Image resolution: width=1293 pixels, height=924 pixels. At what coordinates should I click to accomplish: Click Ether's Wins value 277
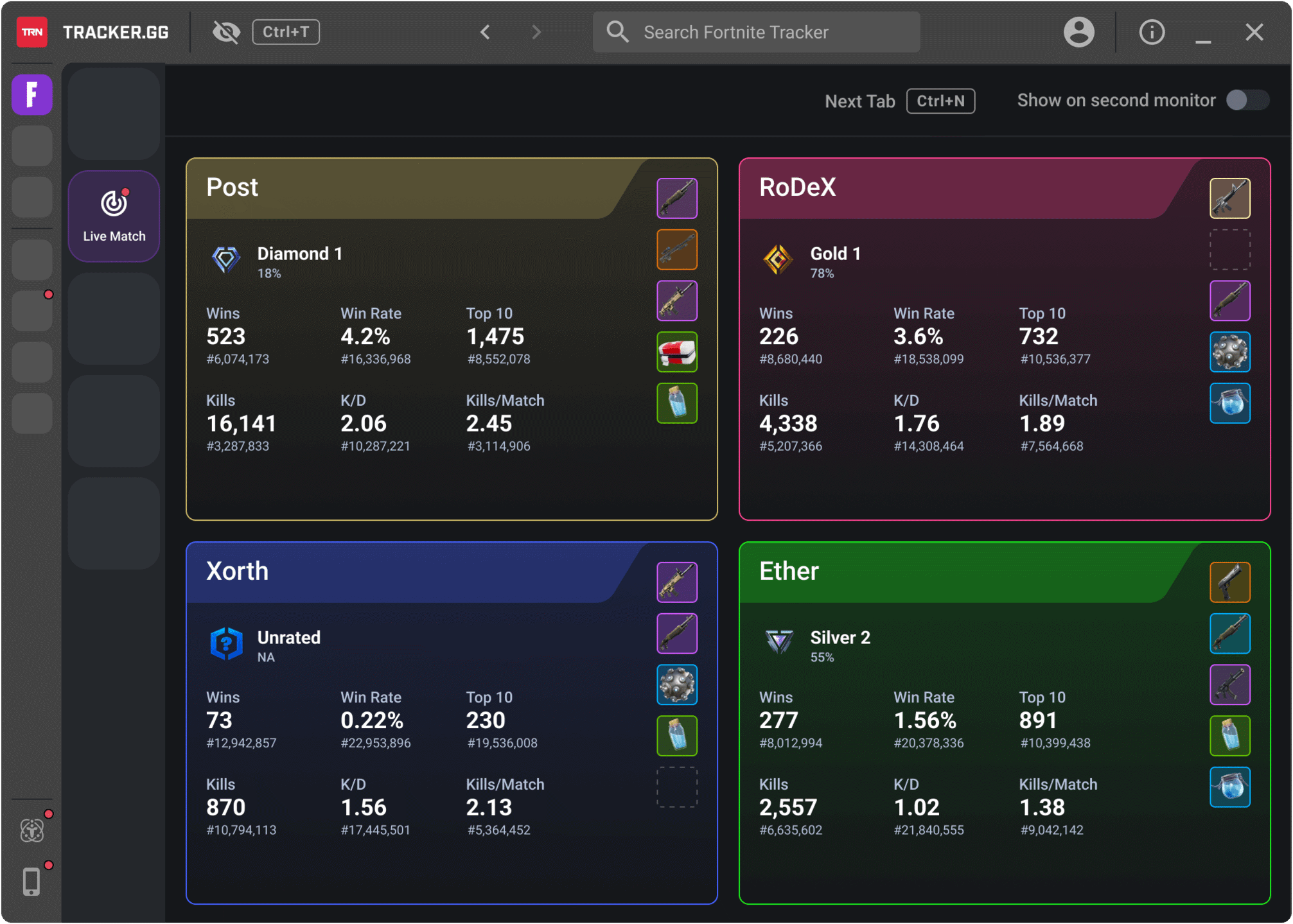(778, 720)
